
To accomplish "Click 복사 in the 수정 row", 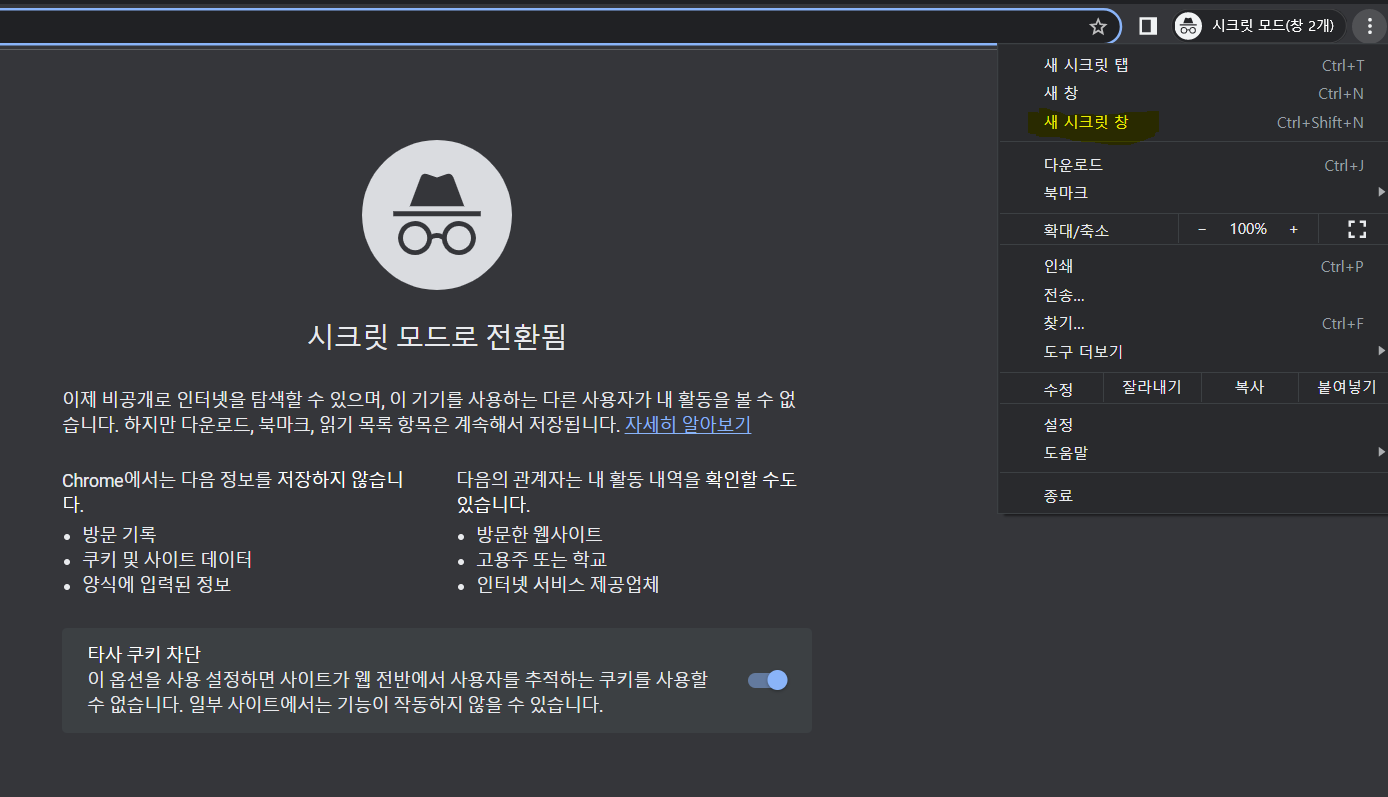I will tap(1249, 387).
